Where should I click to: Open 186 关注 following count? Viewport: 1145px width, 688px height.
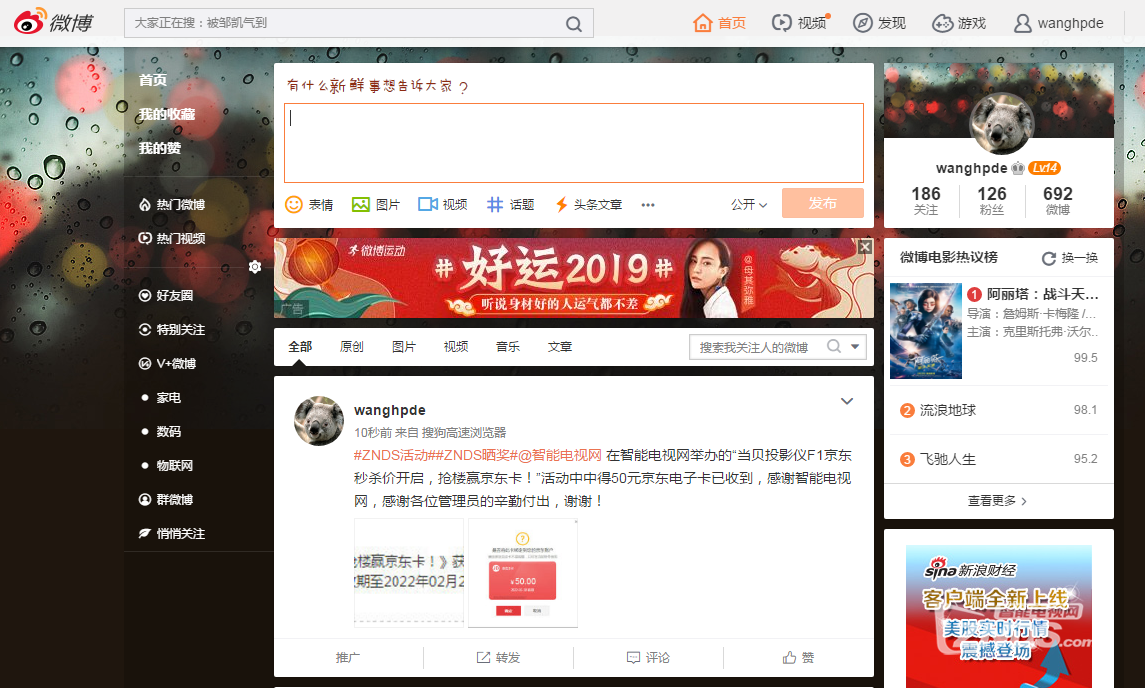tap(926, 200)
